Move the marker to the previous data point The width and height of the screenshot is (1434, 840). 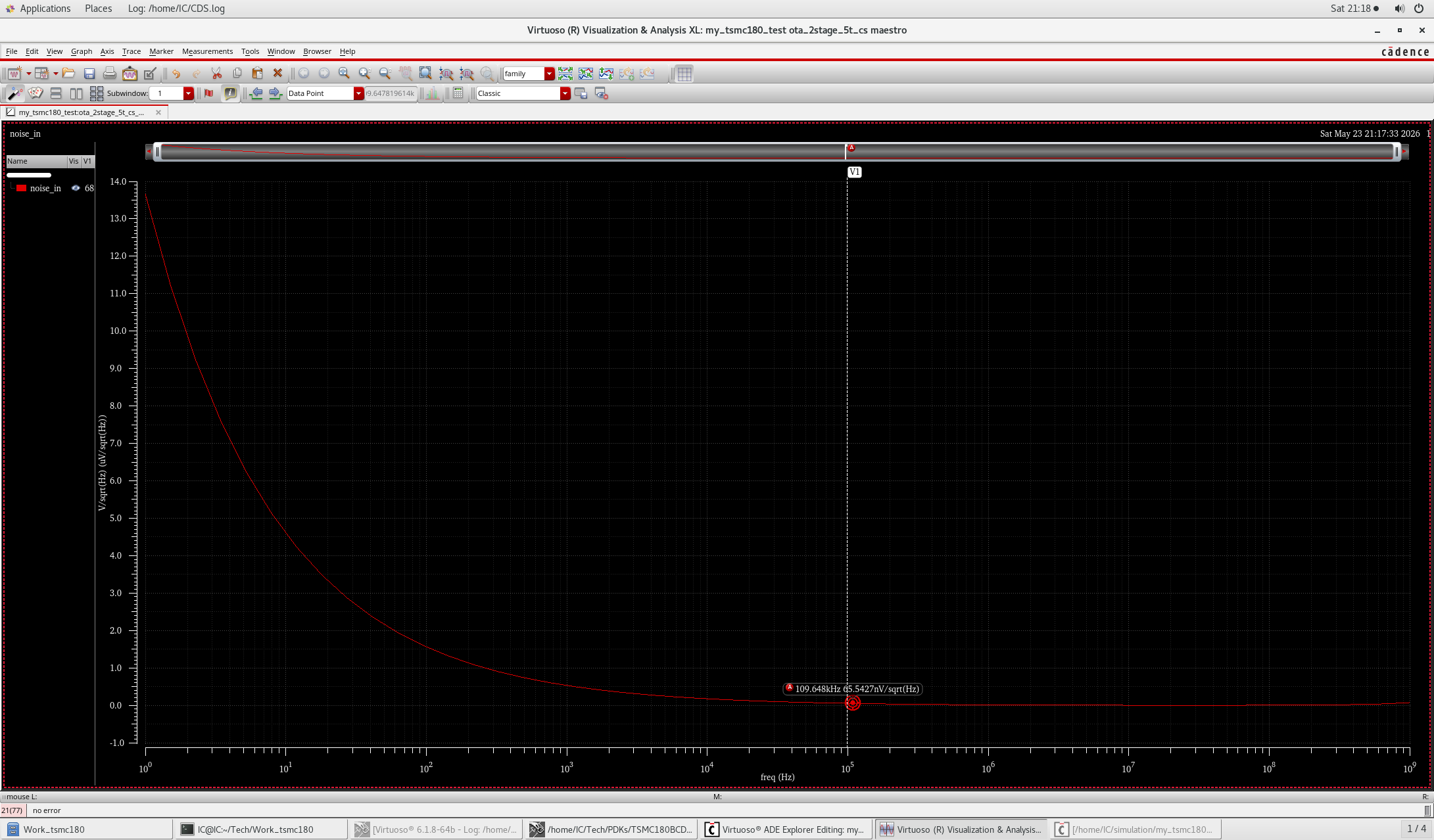[256, 93]
